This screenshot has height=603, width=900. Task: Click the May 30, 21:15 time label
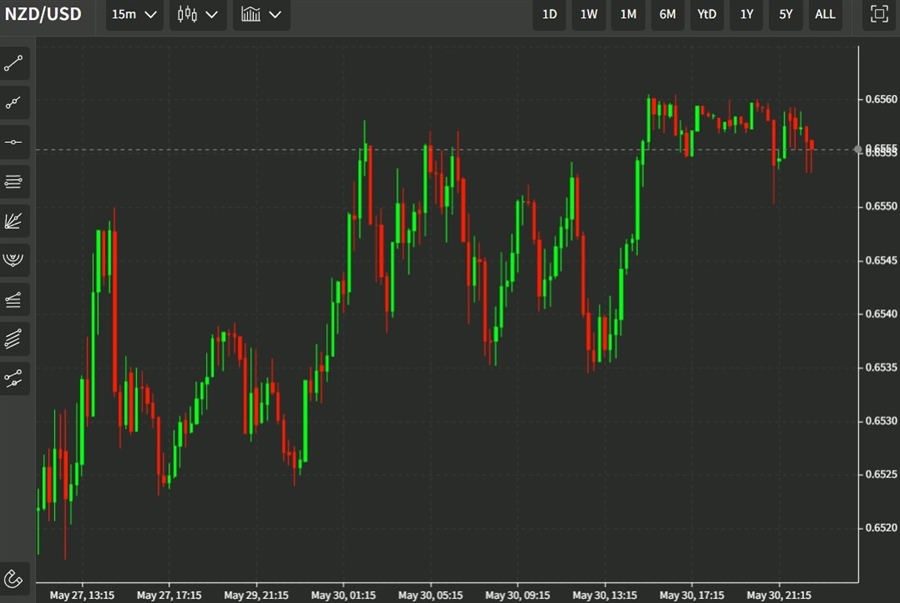coord(779,595)
